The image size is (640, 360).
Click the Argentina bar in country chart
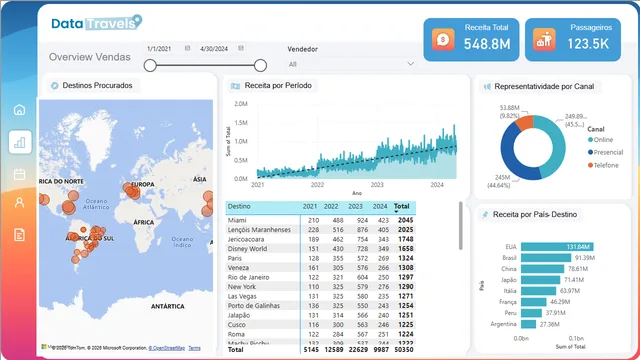529,324
